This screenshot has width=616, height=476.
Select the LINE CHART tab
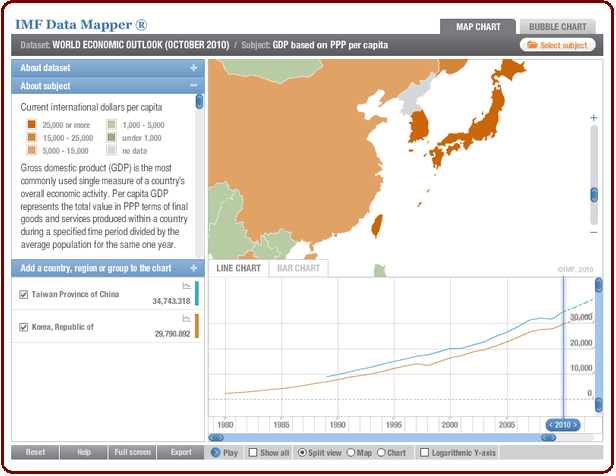[238, 268]
